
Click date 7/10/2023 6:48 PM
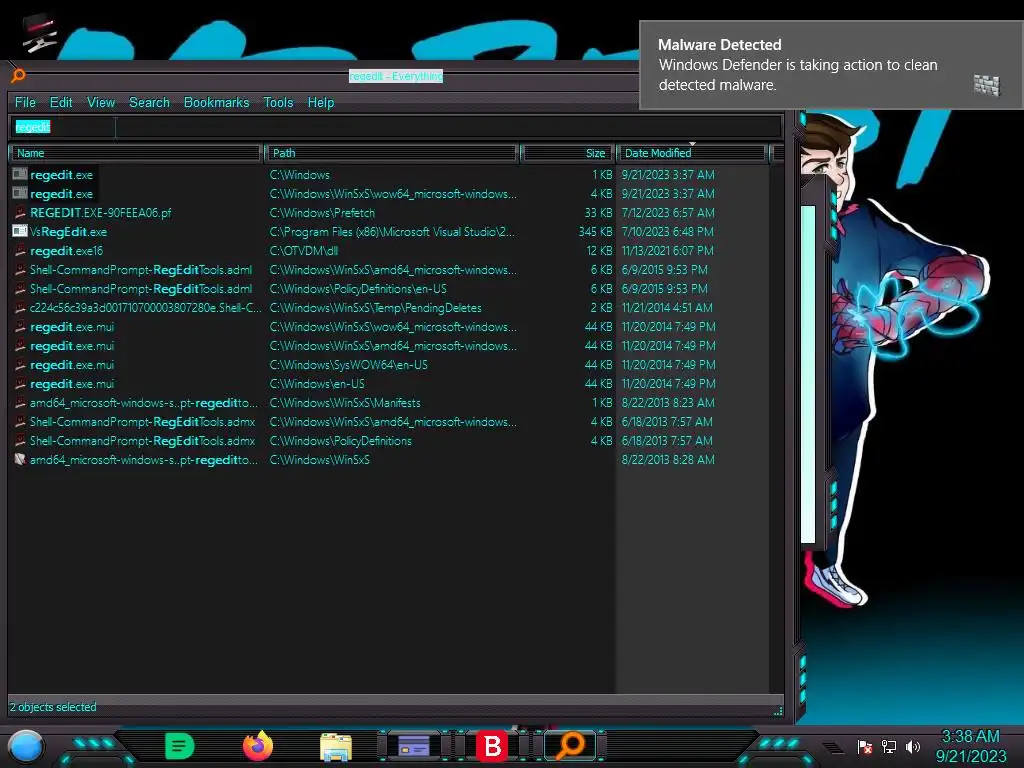[667, 232]
